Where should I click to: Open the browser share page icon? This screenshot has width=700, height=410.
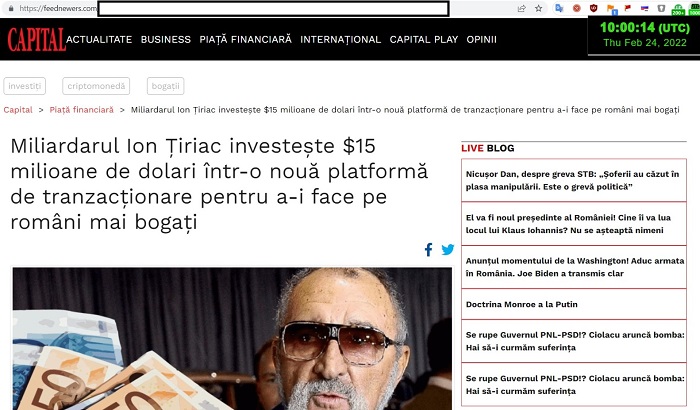(521, 8)
